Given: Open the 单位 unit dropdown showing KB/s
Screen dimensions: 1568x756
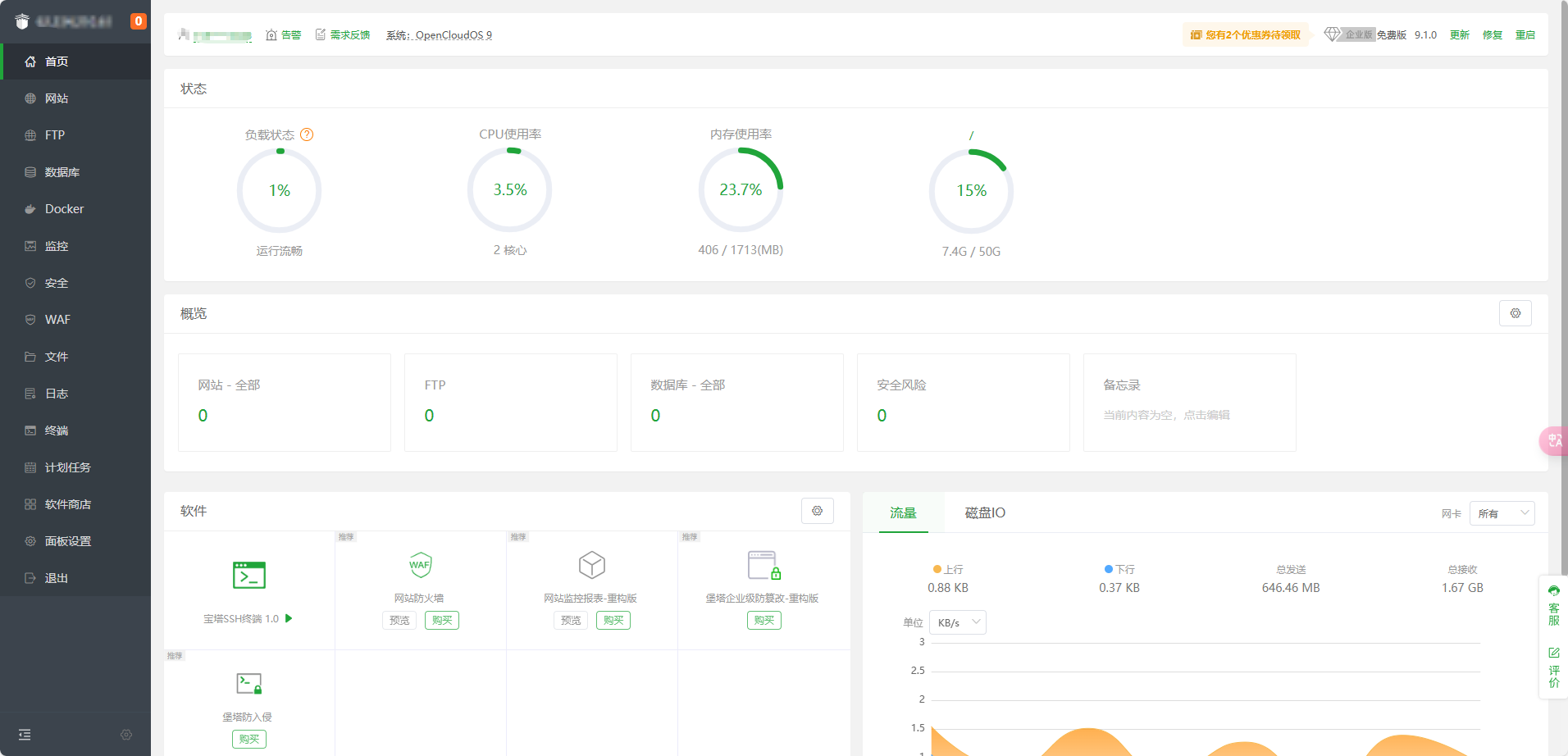Looking at the screenshot, I should click(958, 622).
